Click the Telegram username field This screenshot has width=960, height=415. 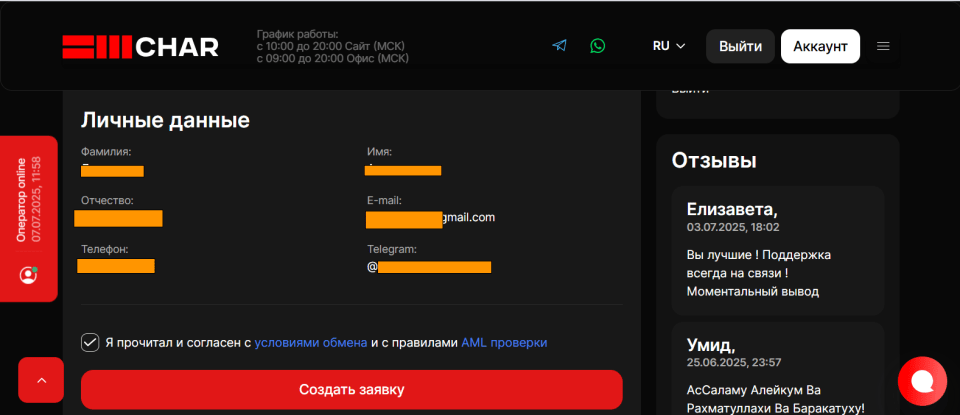(x=429, y=267)
